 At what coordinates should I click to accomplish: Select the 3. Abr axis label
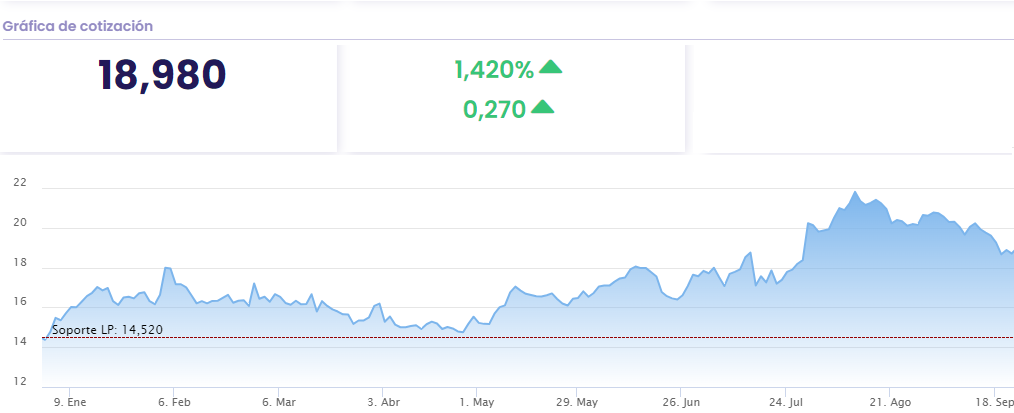click(x=383, y=402)
